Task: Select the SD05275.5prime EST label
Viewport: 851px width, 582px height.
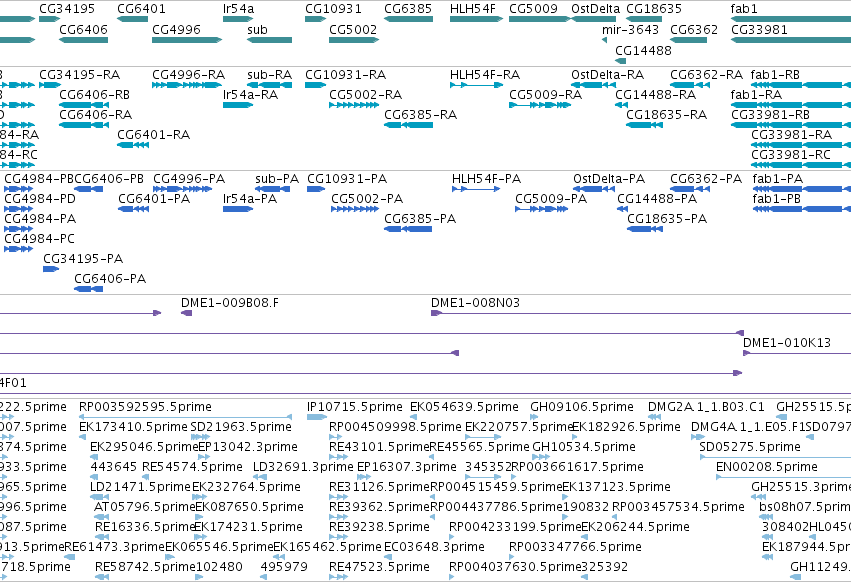Action: [x=750, y=447]
